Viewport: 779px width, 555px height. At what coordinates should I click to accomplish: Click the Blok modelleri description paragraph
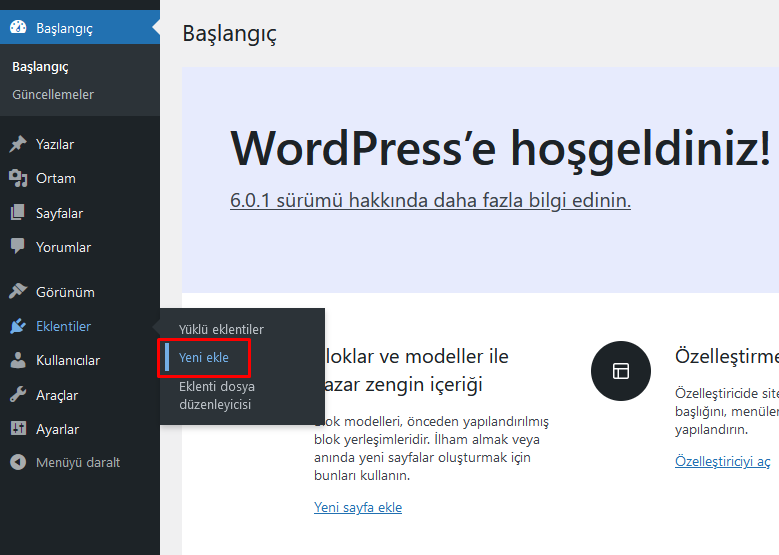click(431, 448)
